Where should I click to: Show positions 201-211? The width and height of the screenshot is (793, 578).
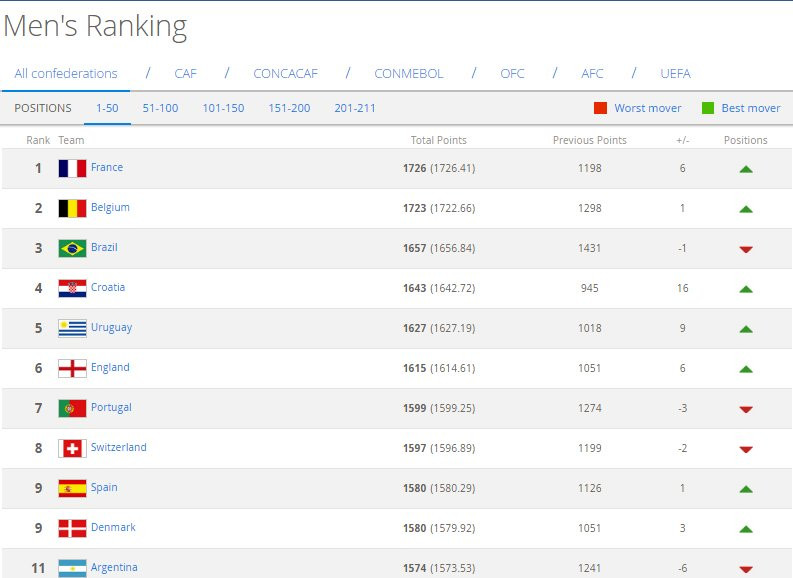[355, 108]
